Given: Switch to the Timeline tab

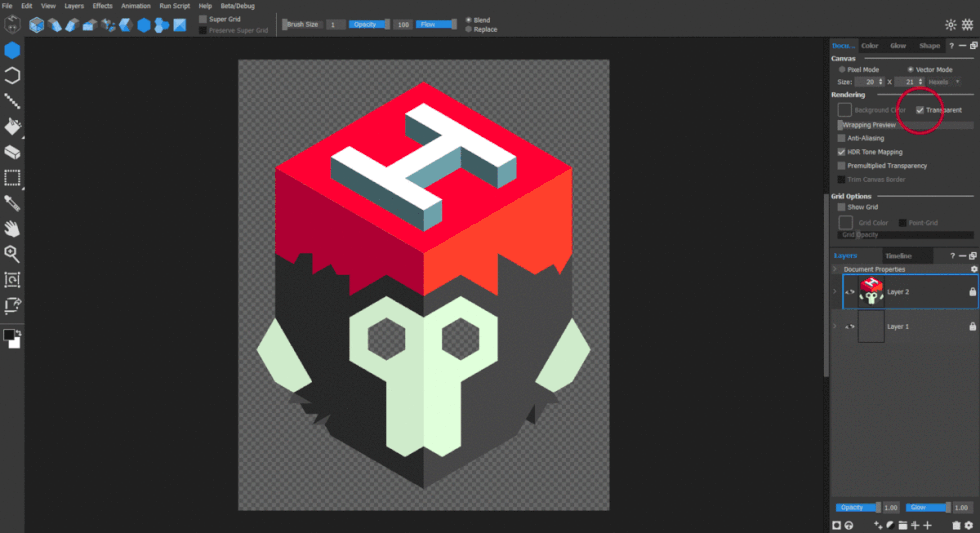Looking at the screenshot, I should [898, 256].
